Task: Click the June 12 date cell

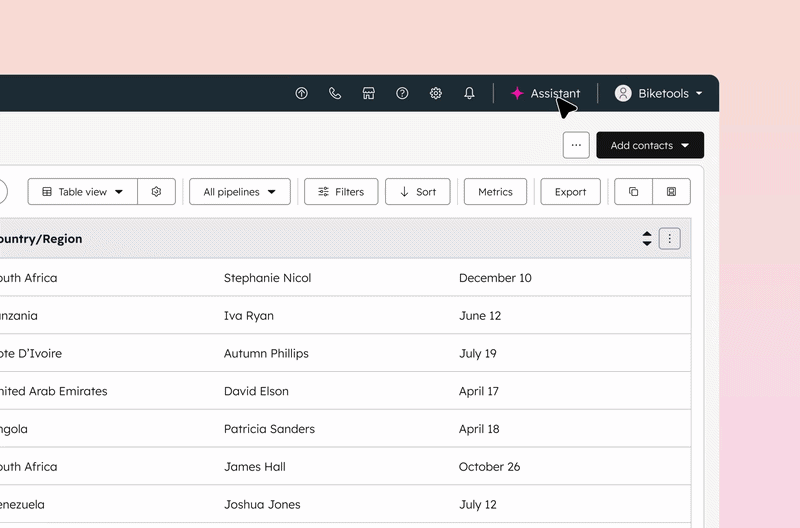Action: (480, 316)
